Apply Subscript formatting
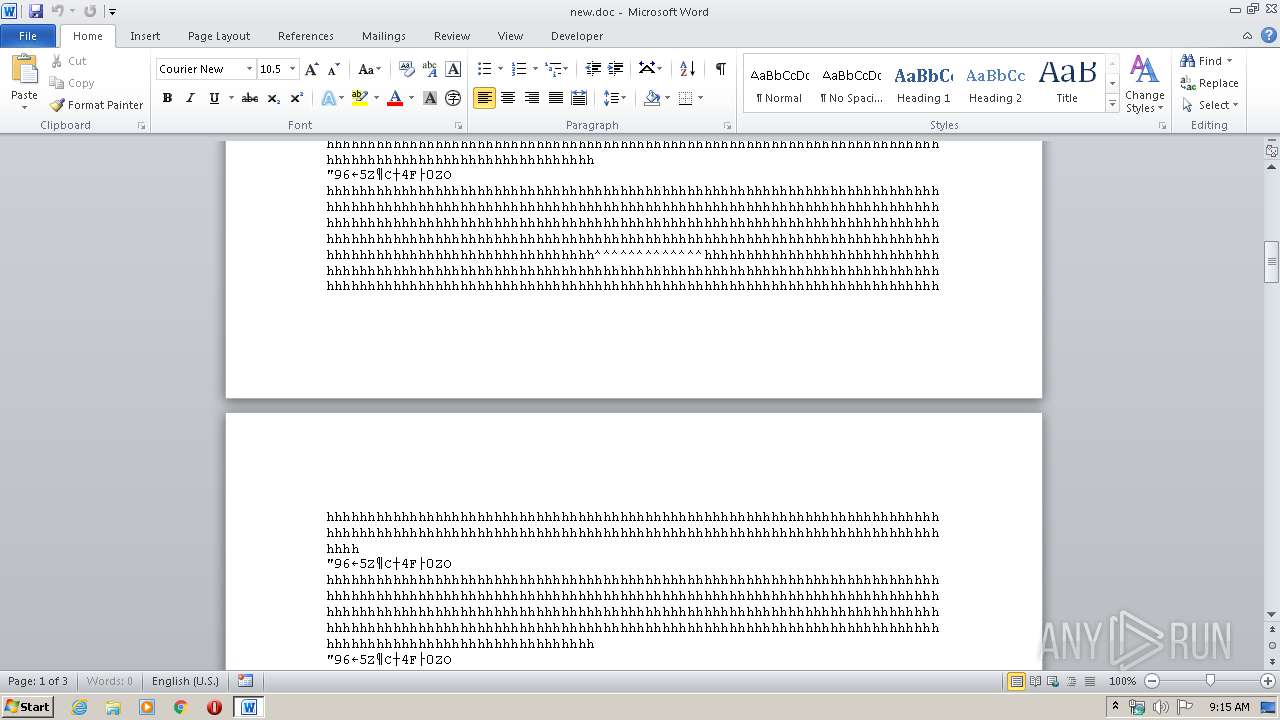Viewport: 1280px width, 720px height. (274, 98)
